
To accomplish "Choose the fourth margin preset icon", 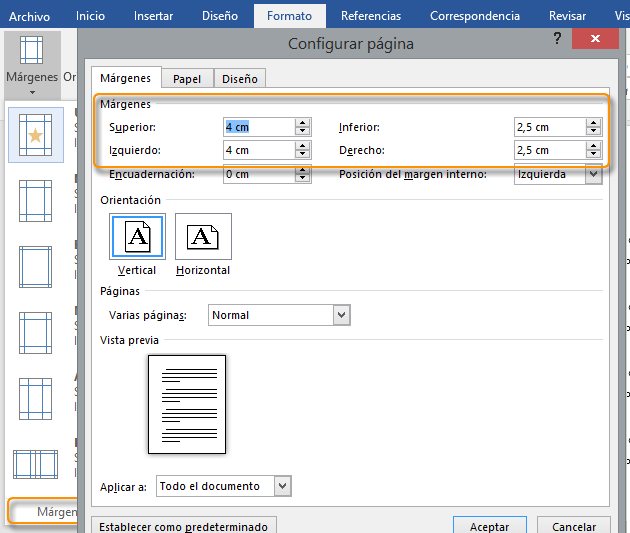I will pos(35,333).
